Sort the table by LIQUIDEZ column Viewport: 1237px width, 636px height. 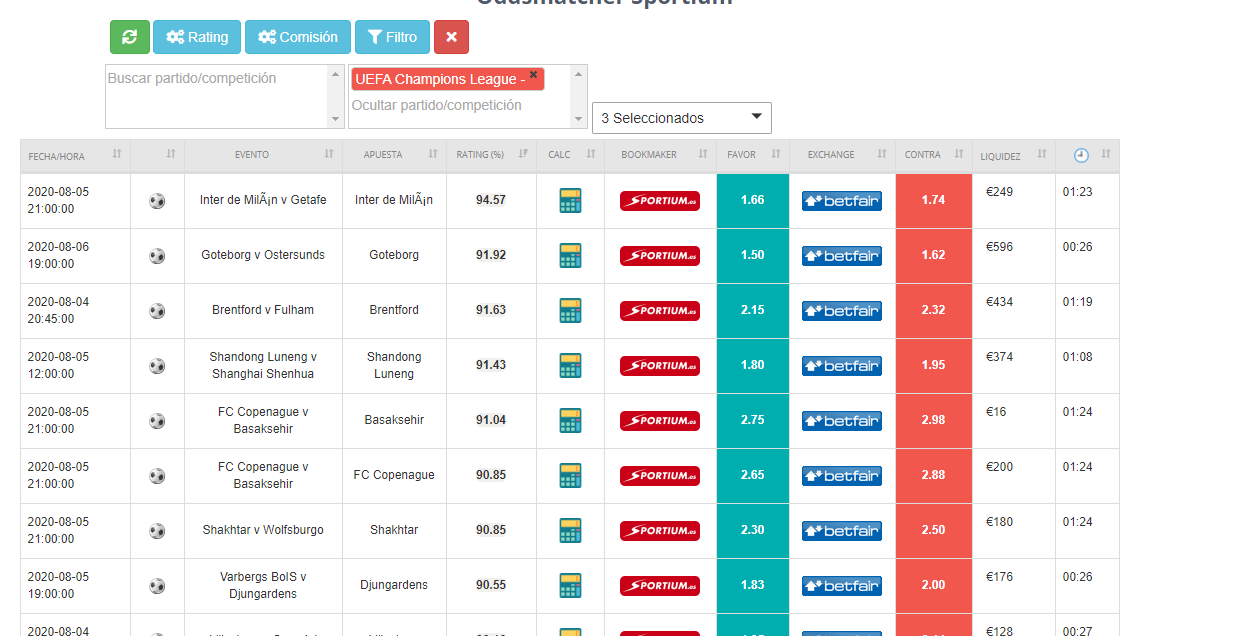coord(1014,155)
